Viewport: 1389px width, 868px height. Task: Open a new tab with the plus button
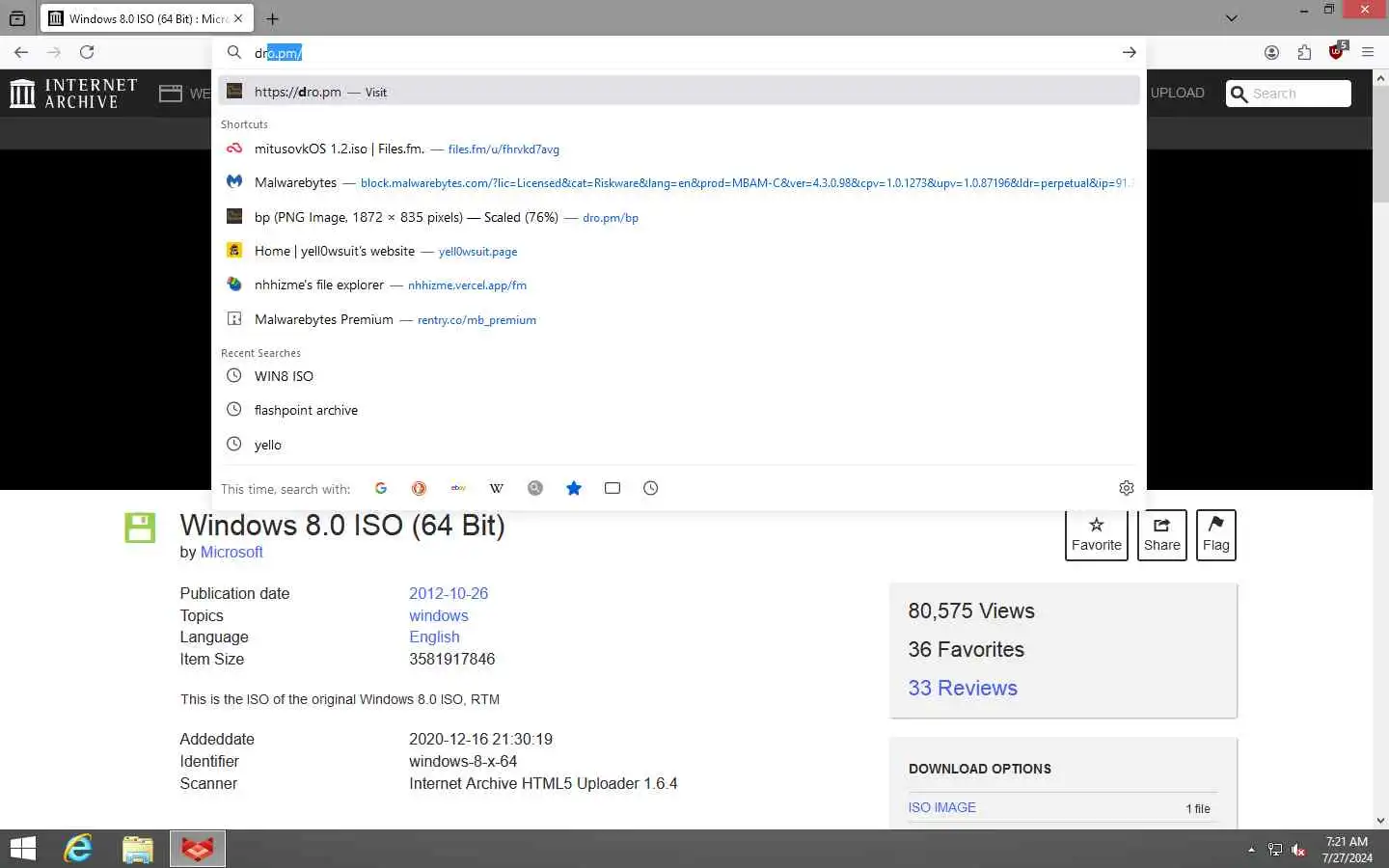tap(273, 18)
